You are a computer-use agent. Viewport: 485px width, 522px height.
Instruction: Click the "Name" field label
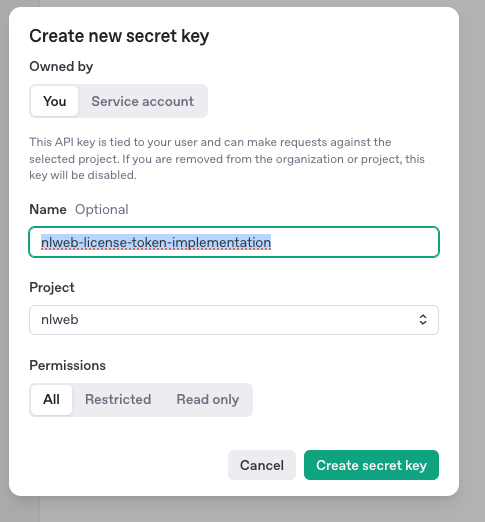point(48,209)
